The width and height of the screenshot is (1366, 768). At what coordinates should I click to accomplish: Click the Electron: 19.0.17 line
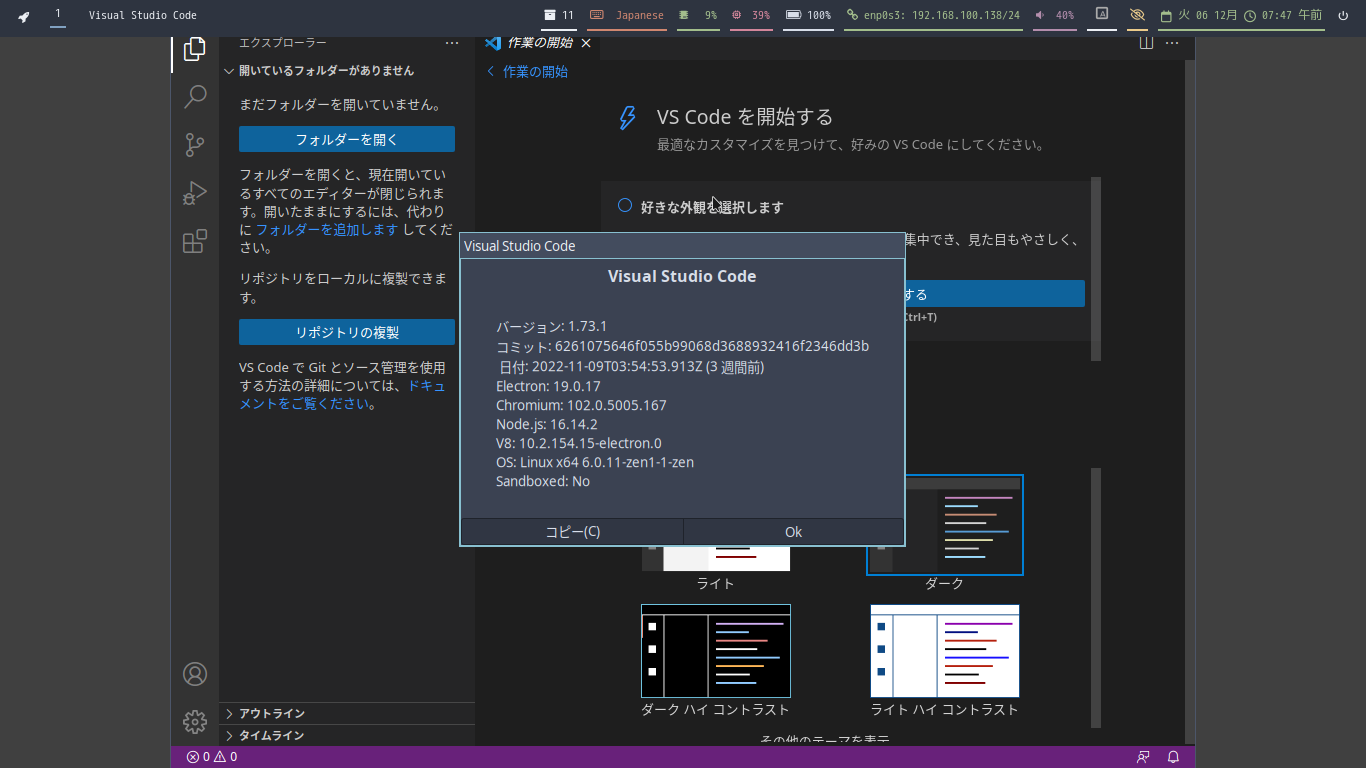pyautogui.click(x=548, y=386)
